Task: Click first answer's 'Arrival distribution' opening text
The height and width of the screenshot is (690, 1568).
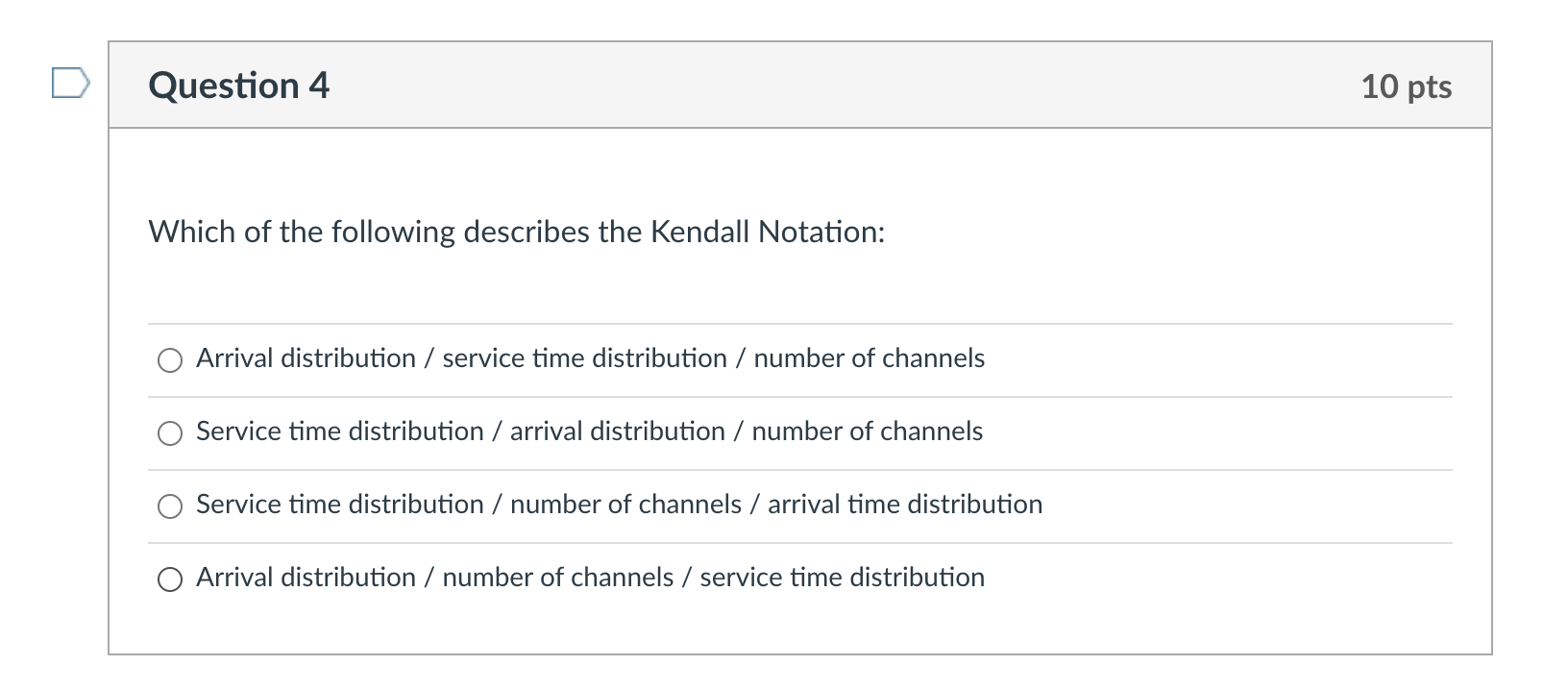Action: 306,358
